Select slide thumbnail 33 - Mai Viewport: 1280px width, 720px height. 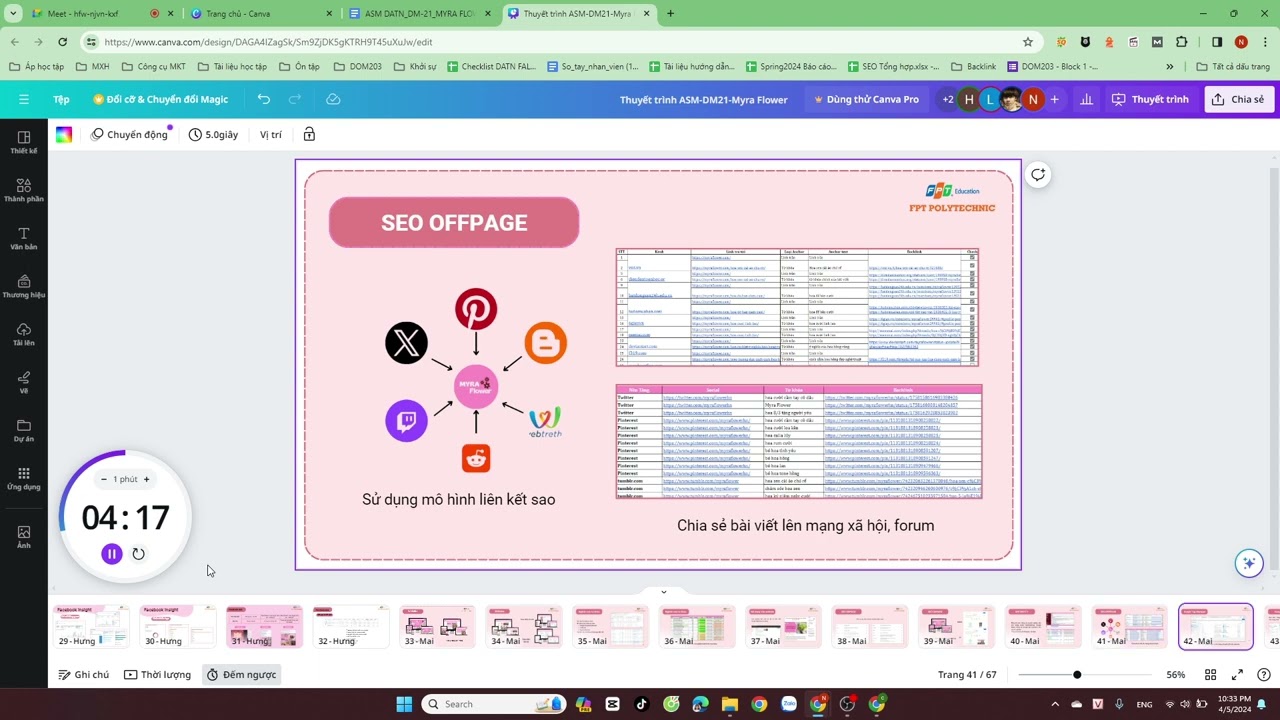[437, 627]
